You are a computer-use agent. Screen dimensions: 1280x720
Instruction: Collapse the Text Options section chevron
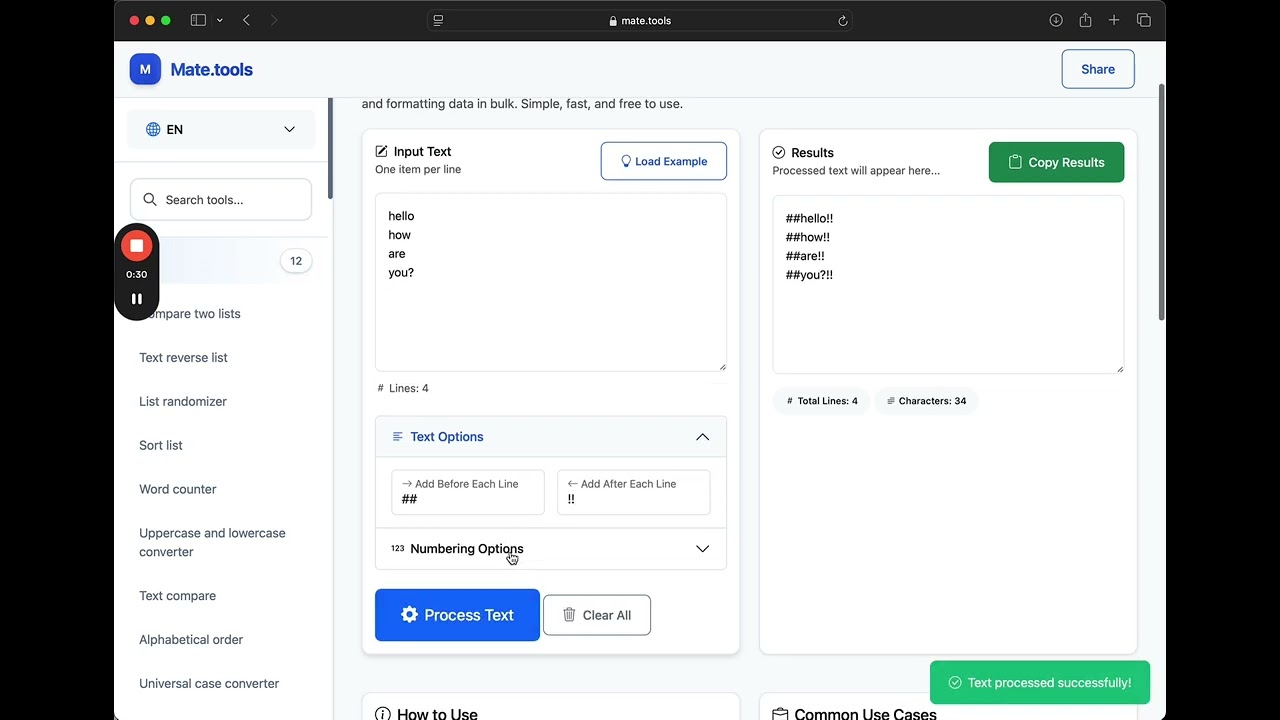click(x=703, y=437)
